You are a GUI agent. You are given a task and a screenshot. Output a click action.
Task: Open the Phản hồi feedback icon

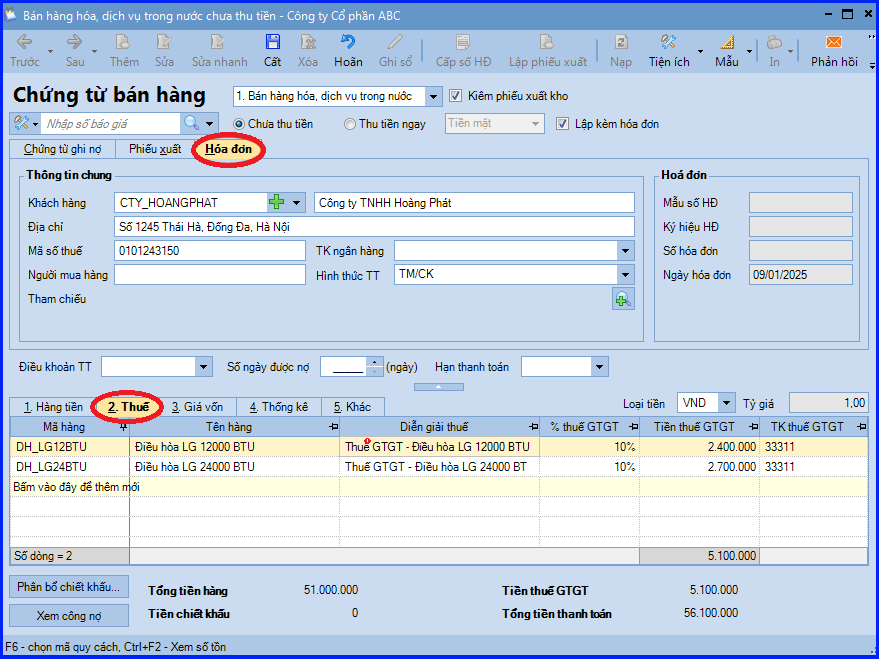834,43
